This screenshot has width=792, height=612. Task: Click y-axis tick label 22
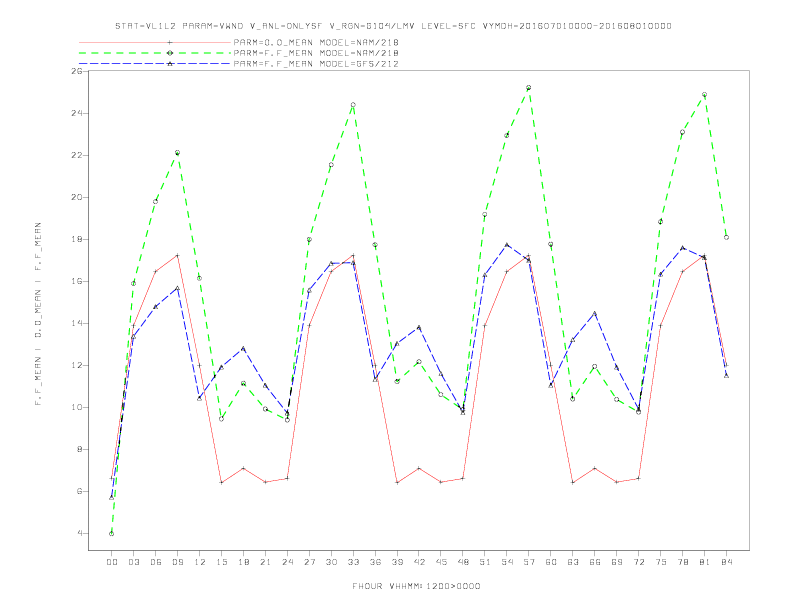77,155
